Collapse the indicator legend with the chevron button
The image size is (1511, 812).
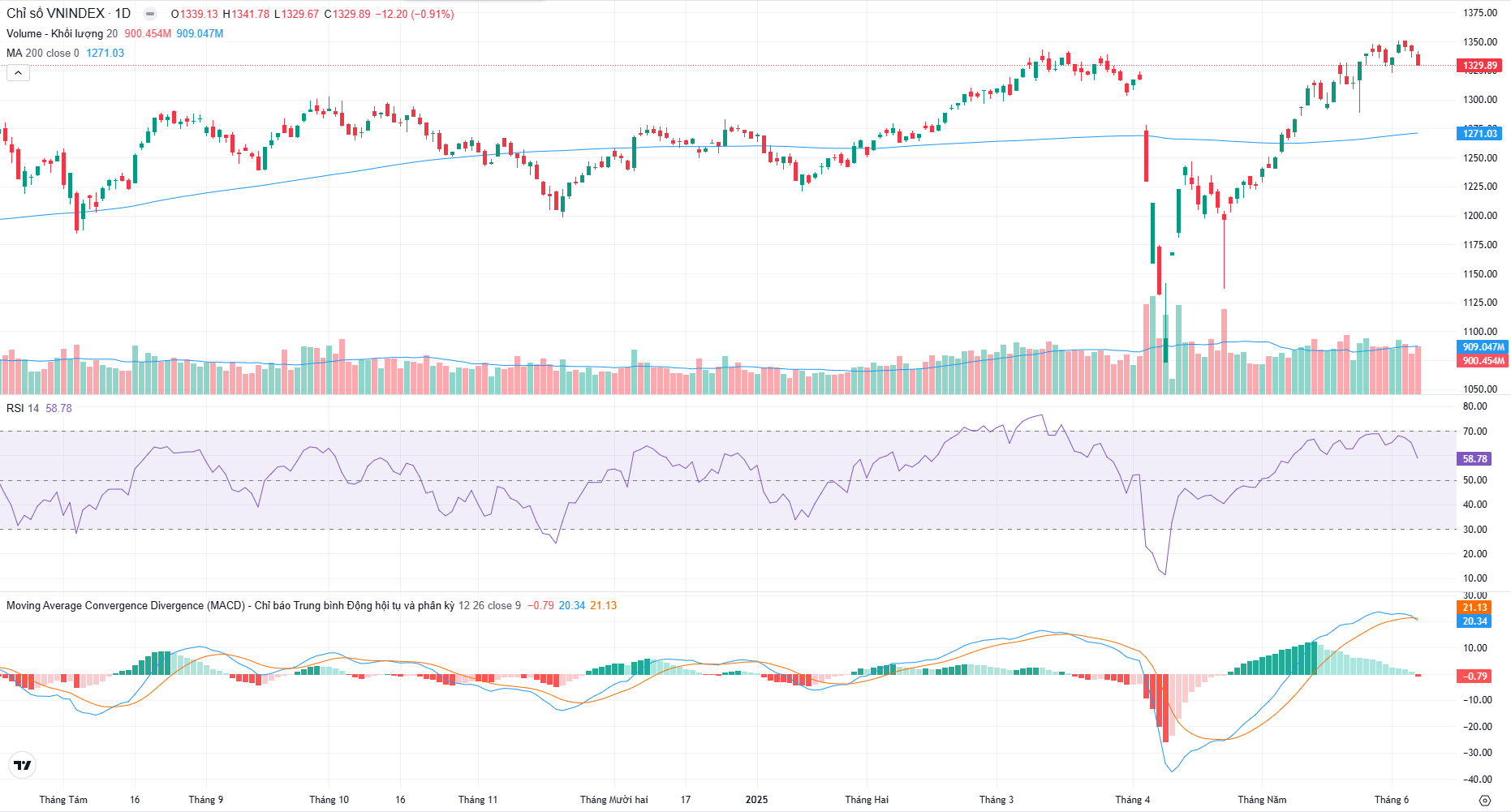pyautogui.click(x=18, y=73)
